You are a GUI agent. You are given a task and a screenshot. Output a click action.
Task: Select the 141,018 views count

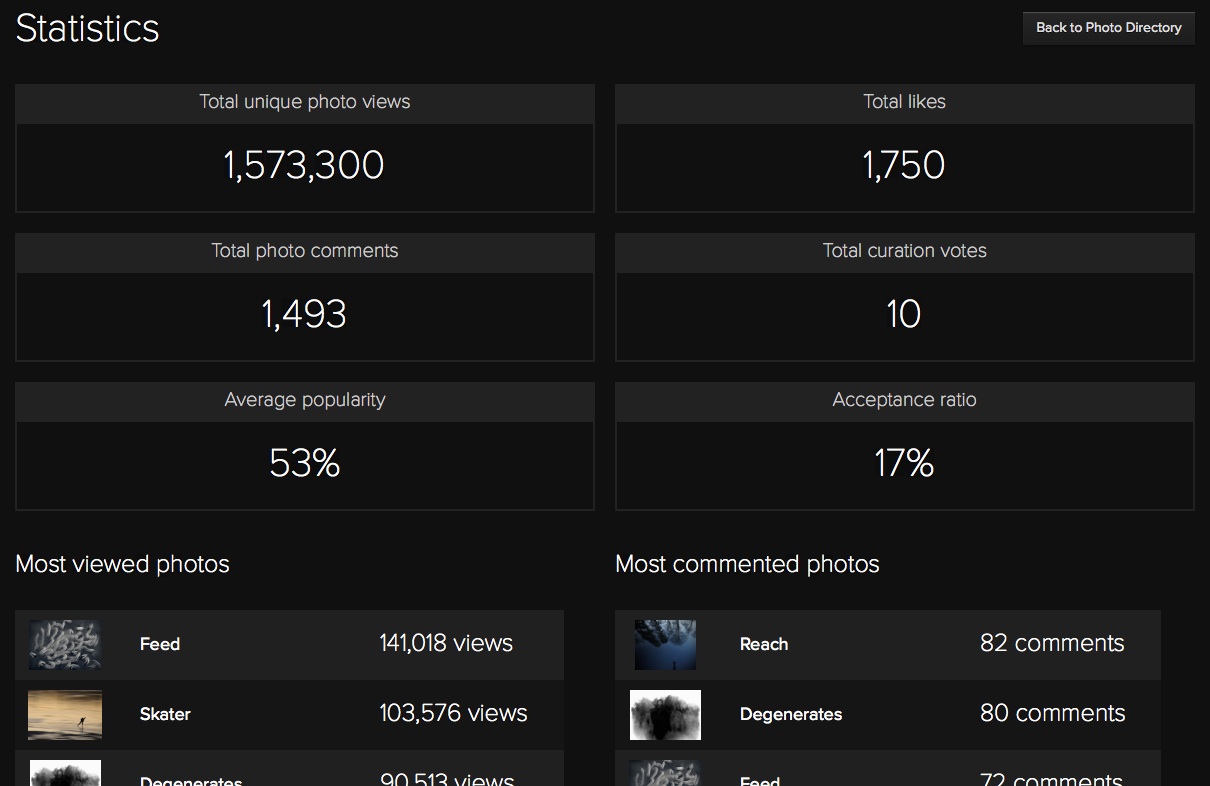click(x=446, y=643)
